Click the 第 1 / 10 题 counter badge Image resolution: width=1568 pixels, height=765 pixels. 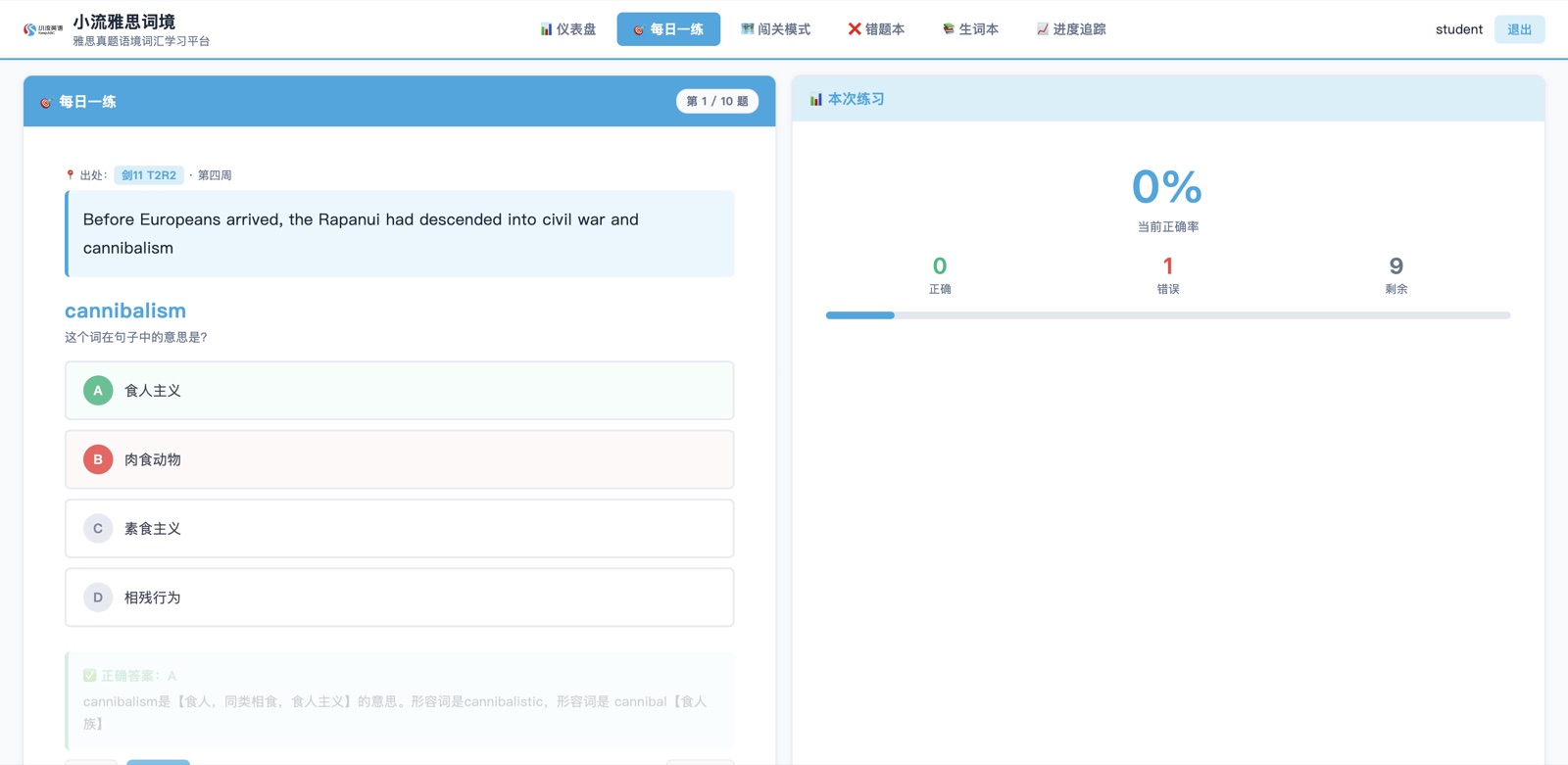click(717, 101)
